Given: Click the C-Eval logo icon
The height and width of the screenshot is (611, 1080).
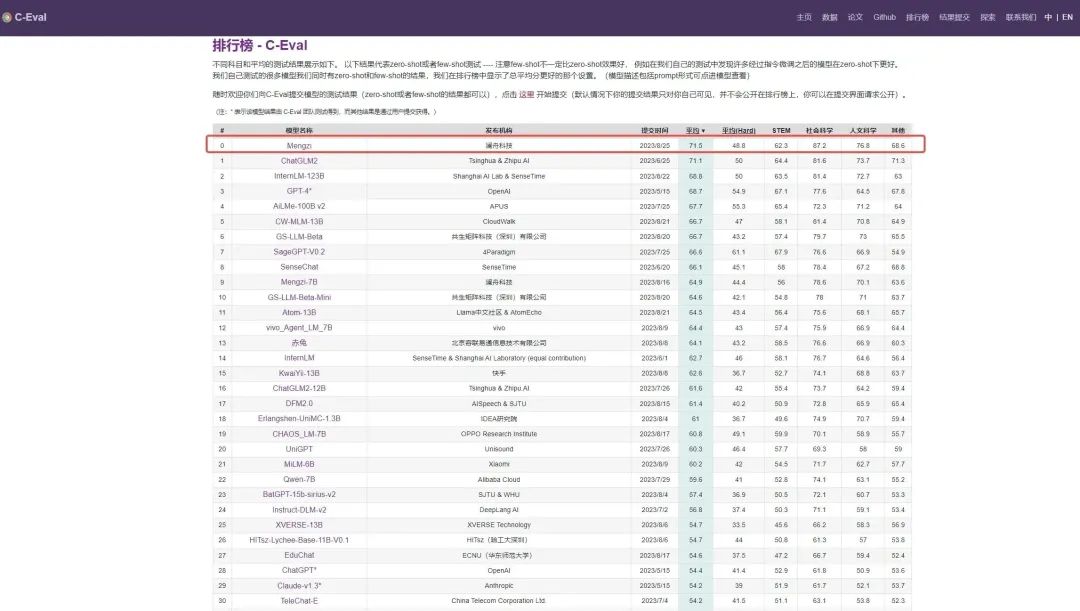Looking at the screenshot, I should 7,17.
